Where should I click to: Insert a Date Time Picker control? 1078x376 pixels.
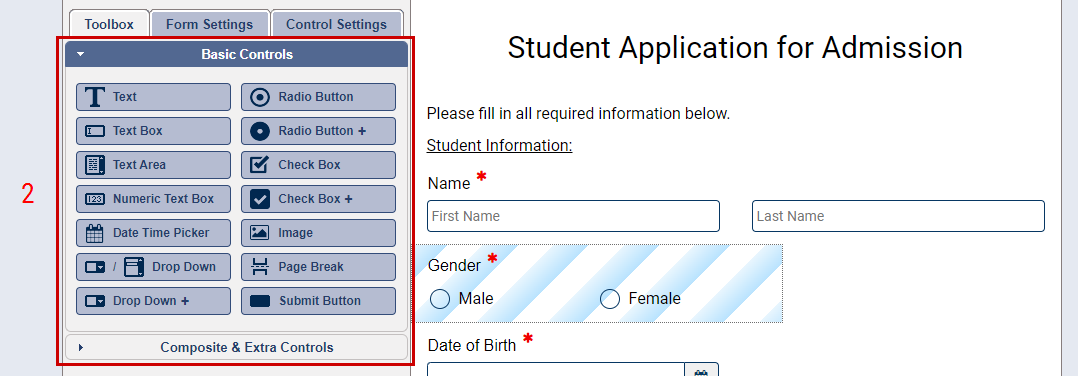[x=153, y=233]
